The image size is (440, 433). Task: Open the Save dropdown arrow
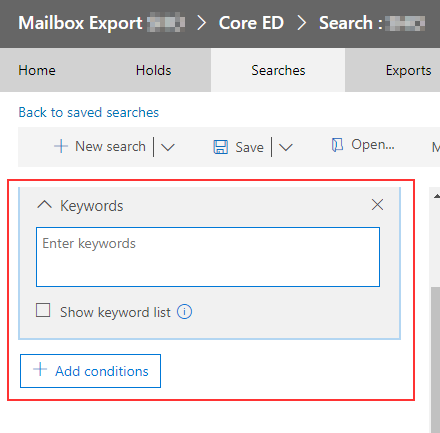coord(286,147)
